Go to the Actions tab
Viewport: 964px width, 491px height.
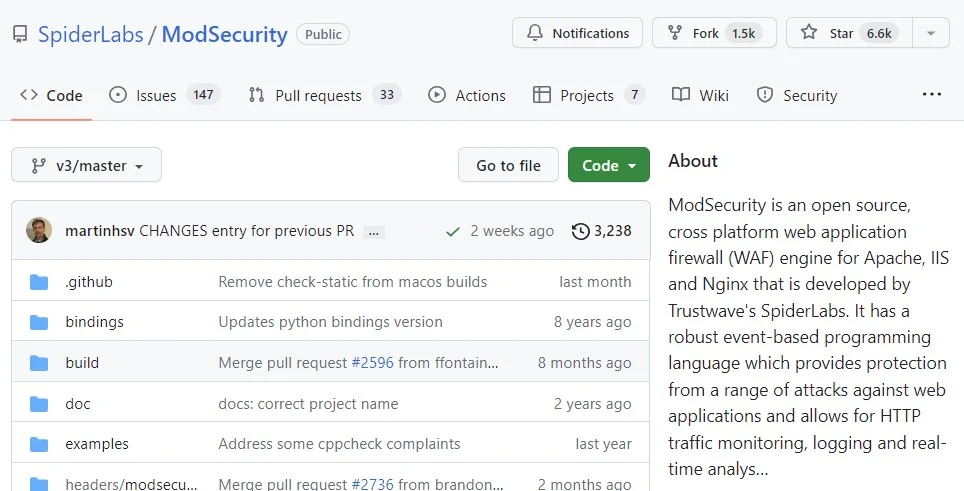(467, 95)
